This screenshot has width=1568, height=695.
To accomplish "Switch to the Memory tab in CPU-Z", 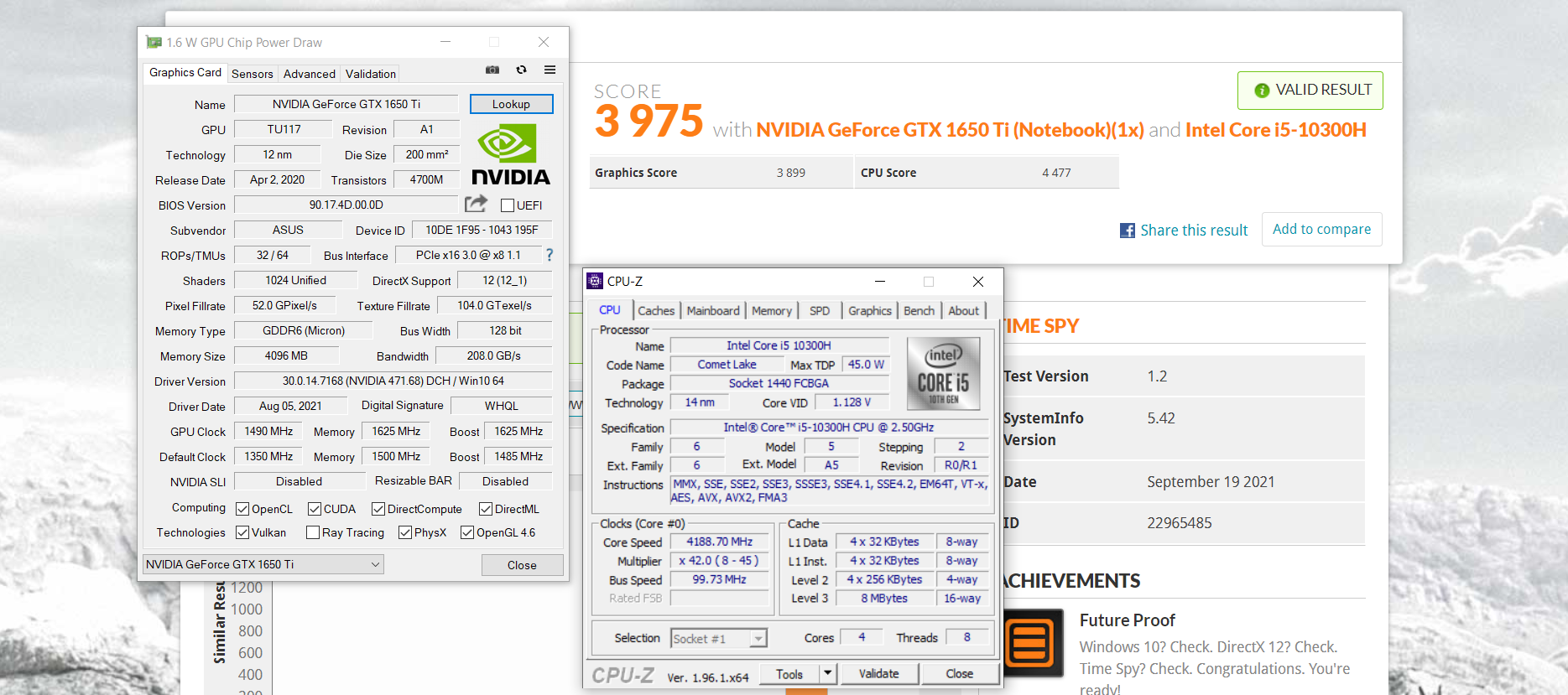I will (772, 311).
